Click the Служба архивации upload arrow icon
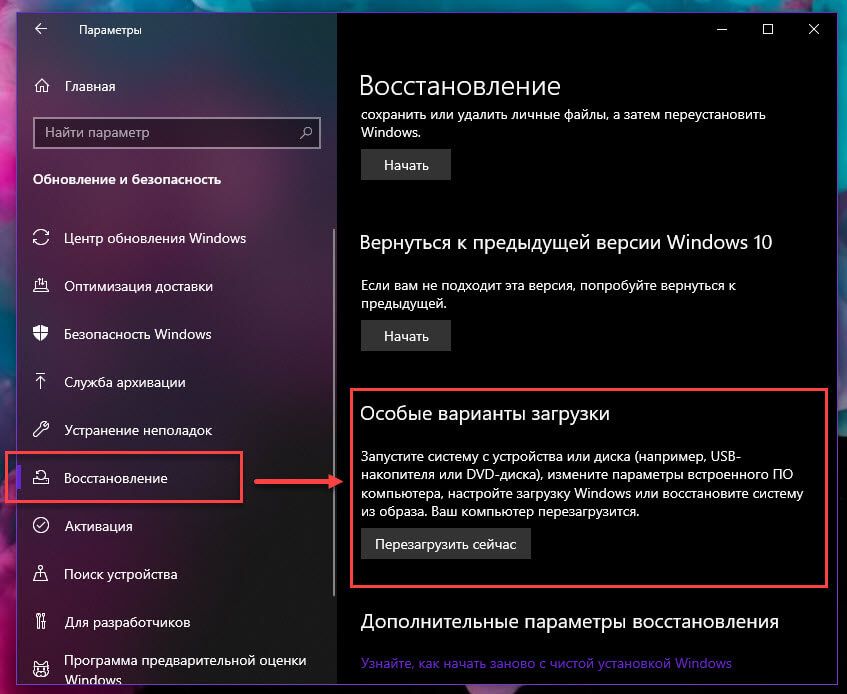Screen dimensions: 847x694 [41, 381]
